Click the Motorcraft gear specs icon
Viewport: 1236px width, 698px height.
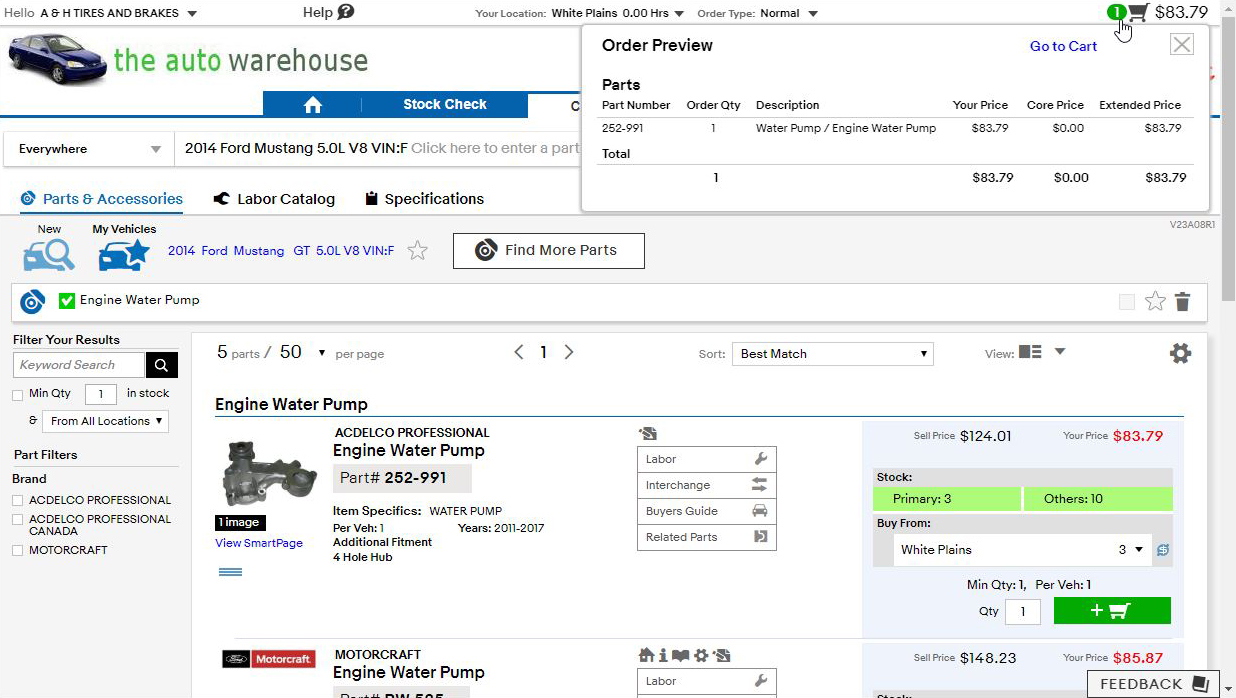[x=701, y=655]
